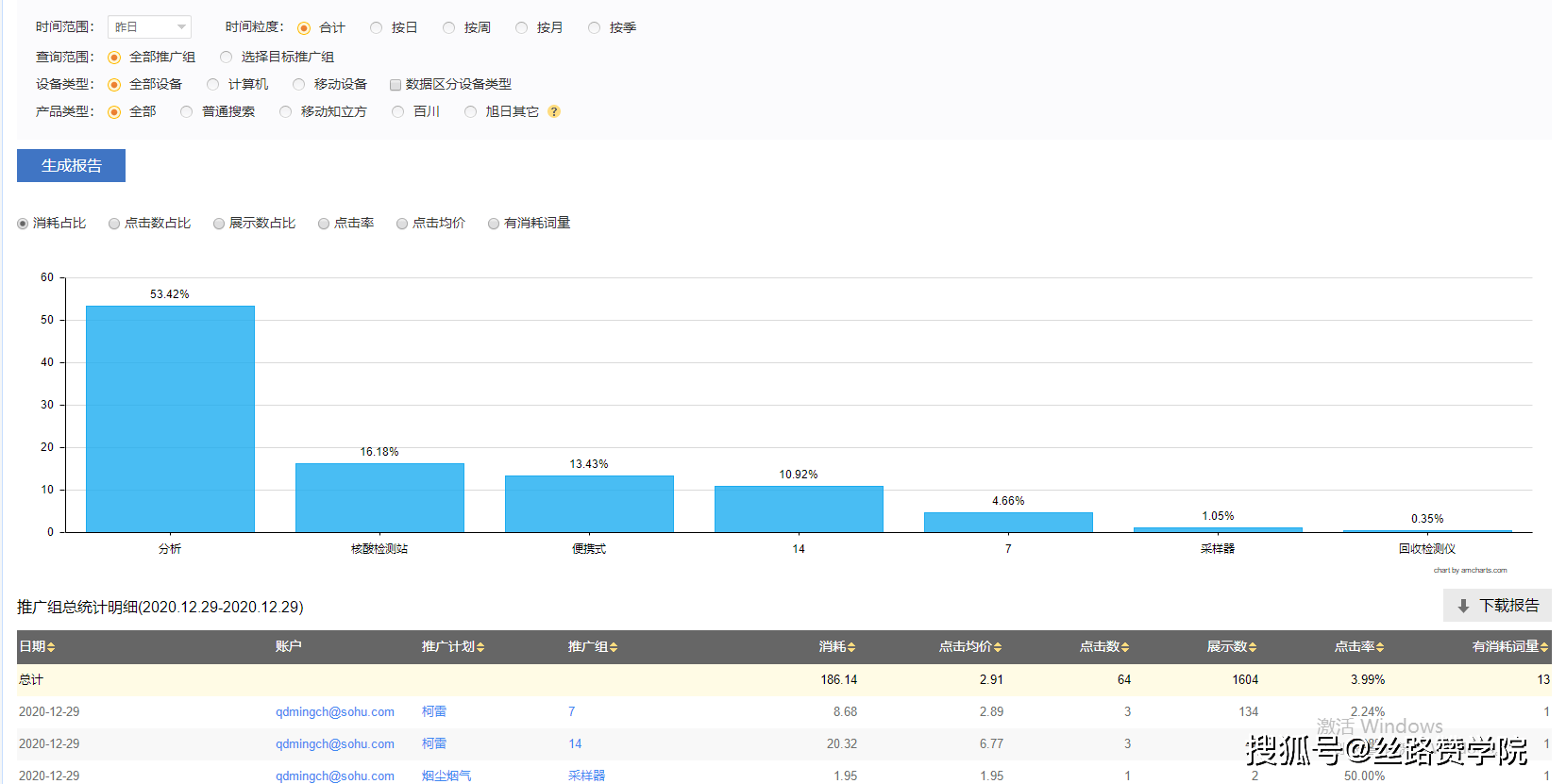Screen dimensions: 1566x784
Task: Sort table by 日期 arrows
Action: 51,647
